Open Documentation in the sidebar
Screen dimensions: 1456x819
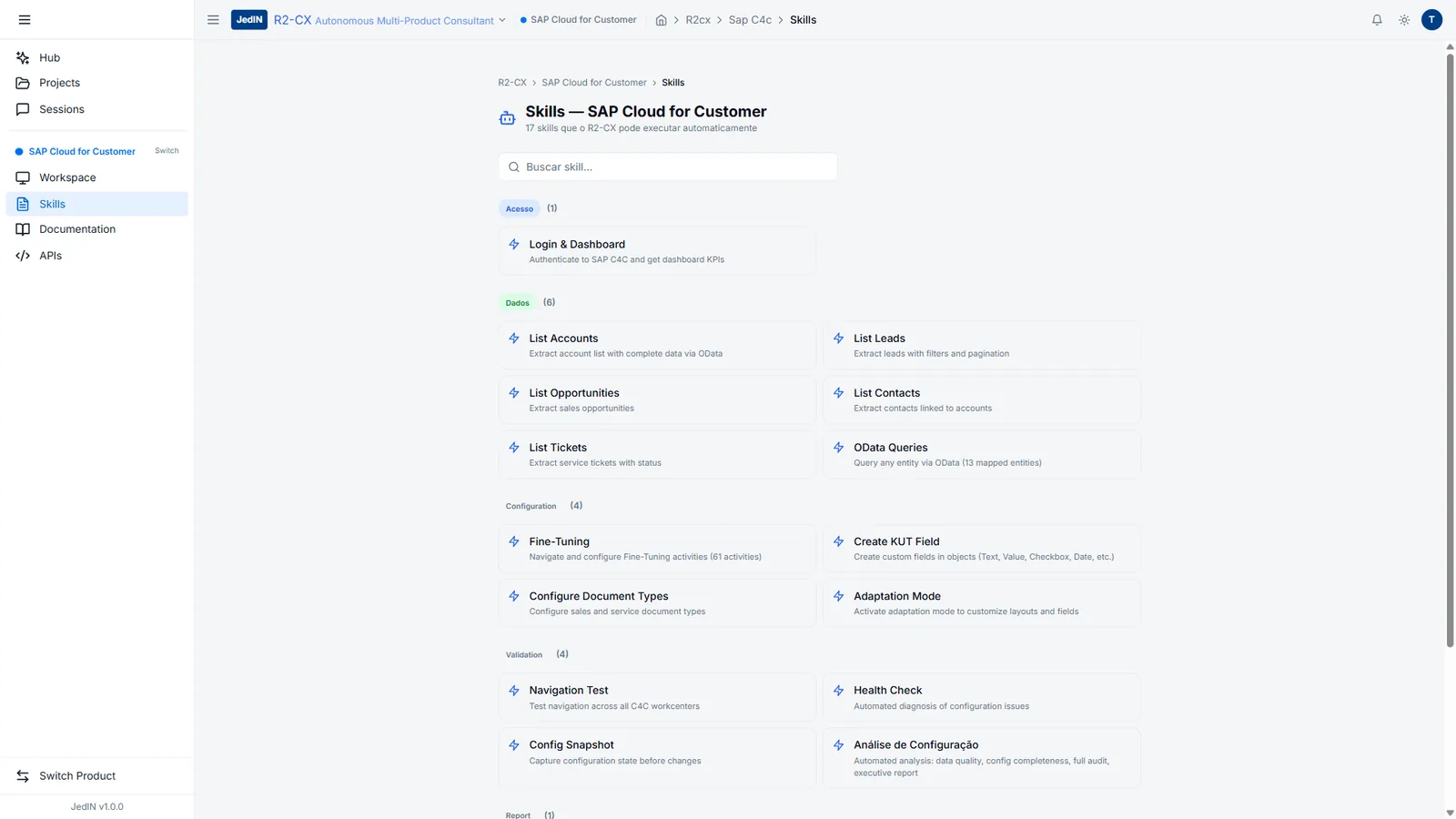[96, 229]
